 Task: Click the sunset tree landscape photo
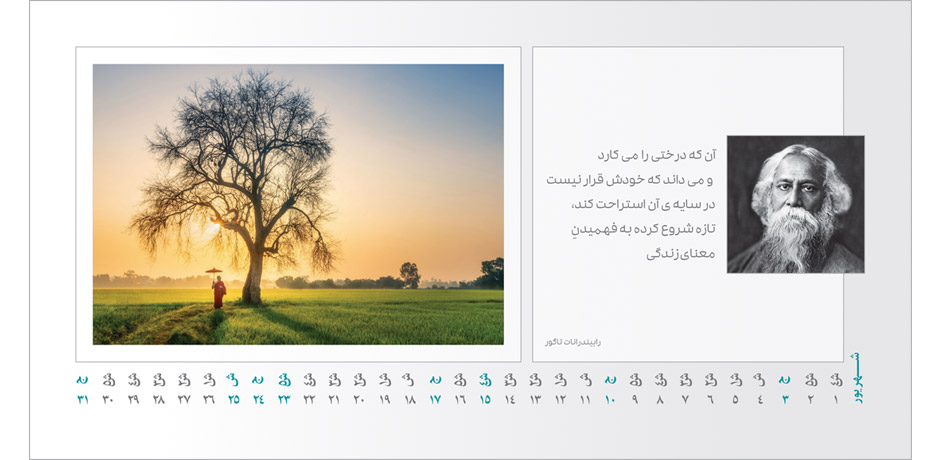[x=298, y=204]
